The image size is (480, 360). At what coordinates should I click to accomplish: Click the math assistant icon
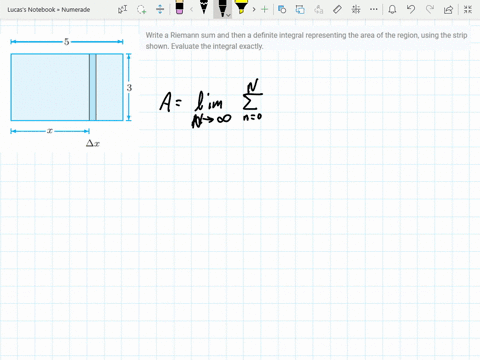coord(356,9)
